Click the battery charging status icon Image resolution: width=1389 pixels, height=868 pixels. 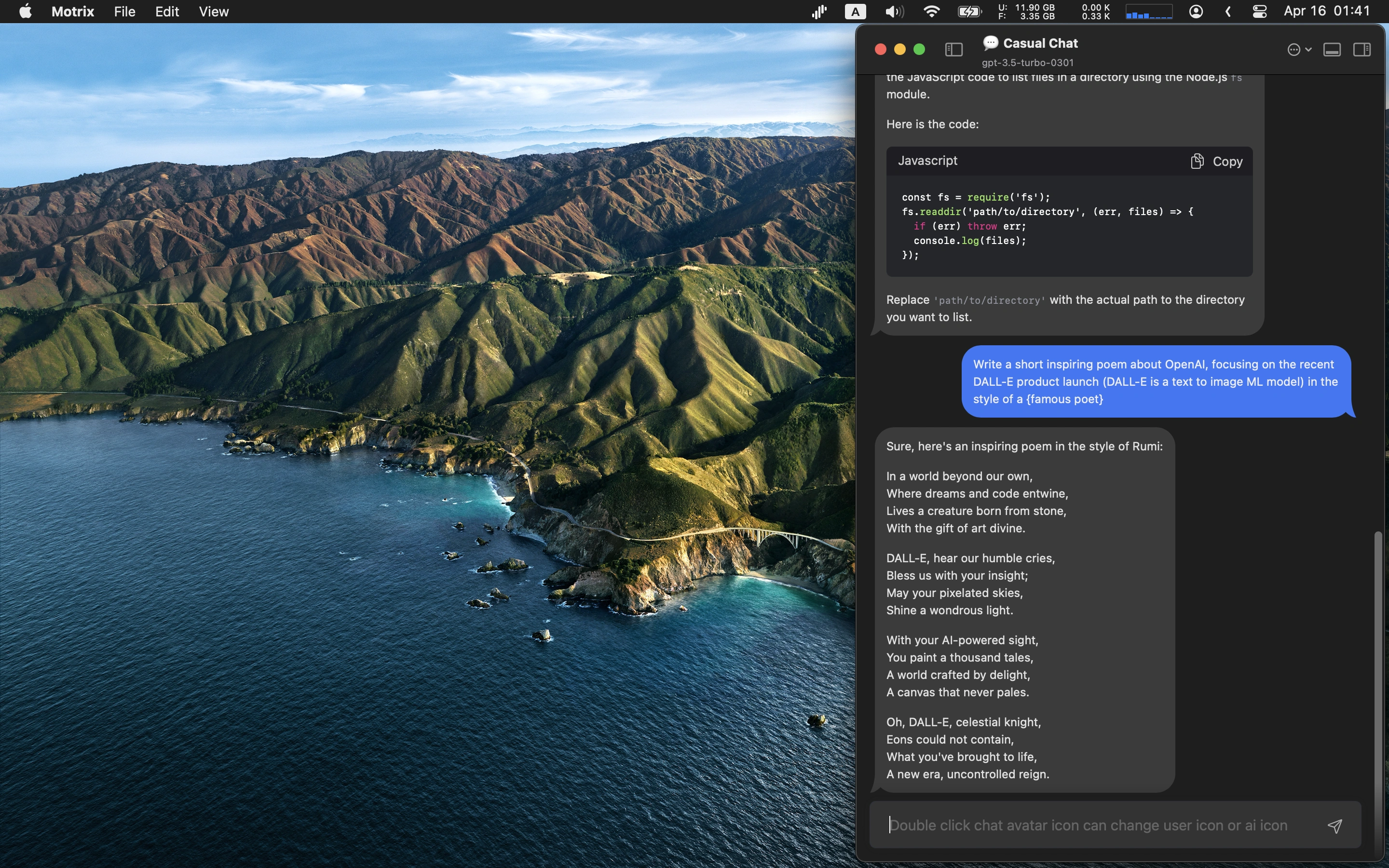[969, 12]
